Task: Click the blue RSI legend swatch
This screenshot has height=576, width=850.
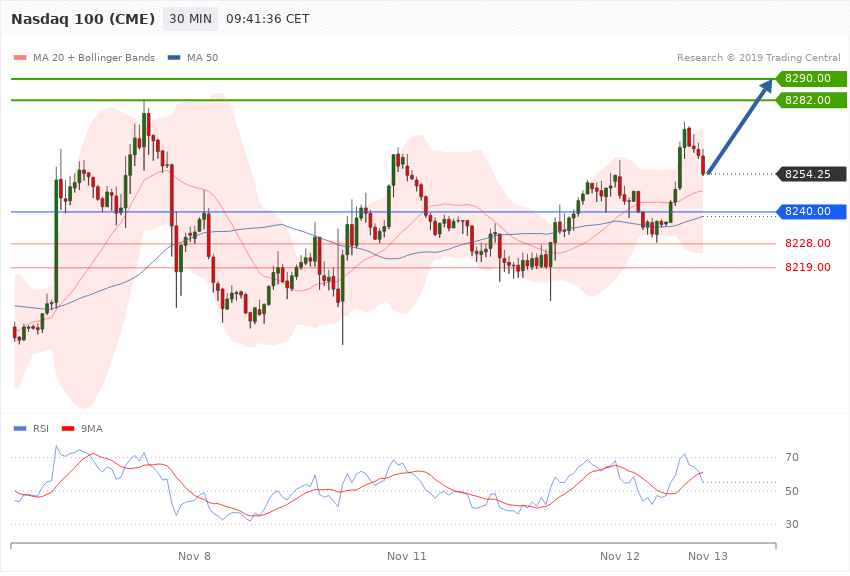Action: (x=20, y=429)
